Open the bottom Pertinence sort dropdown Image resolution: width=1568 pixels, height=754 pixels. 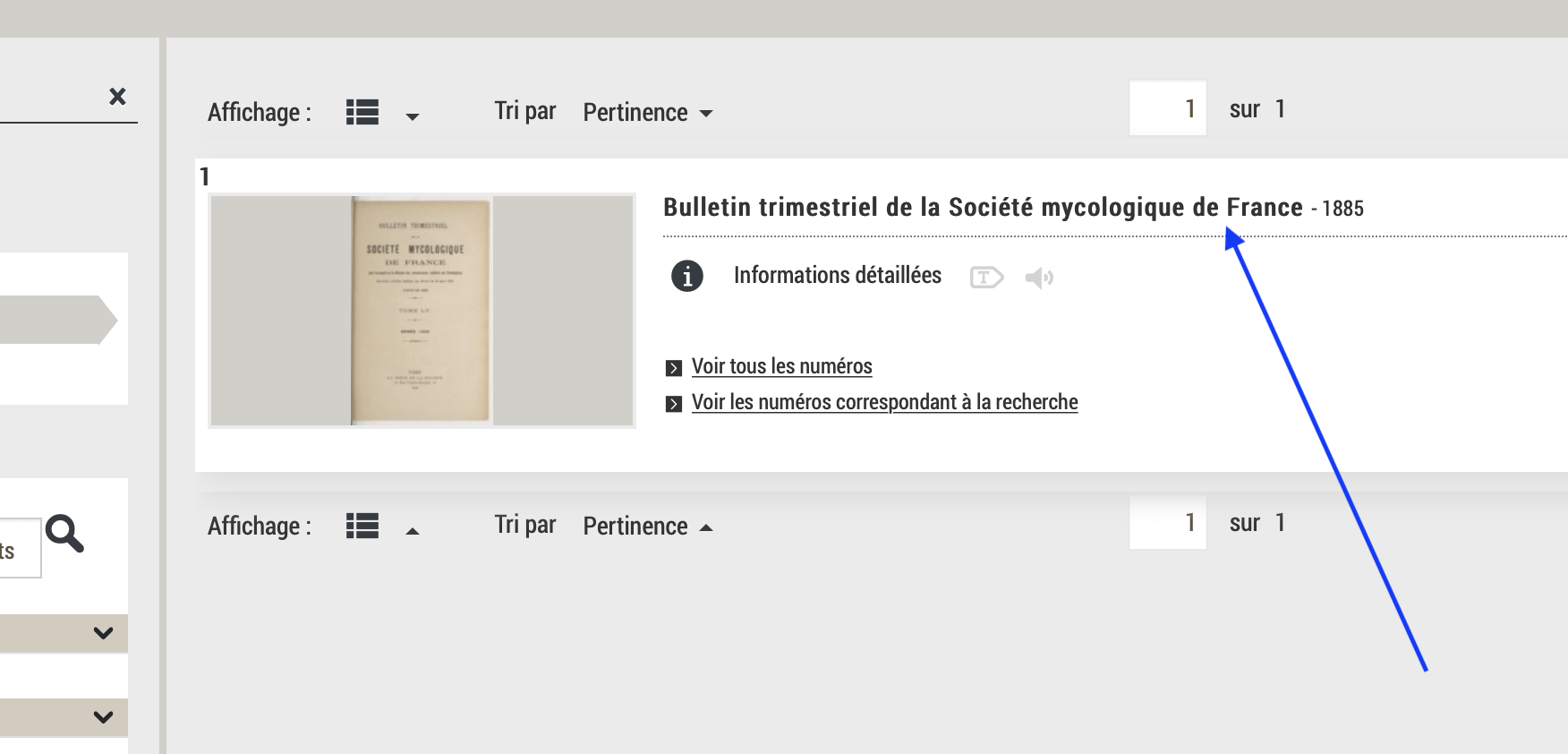647,527
